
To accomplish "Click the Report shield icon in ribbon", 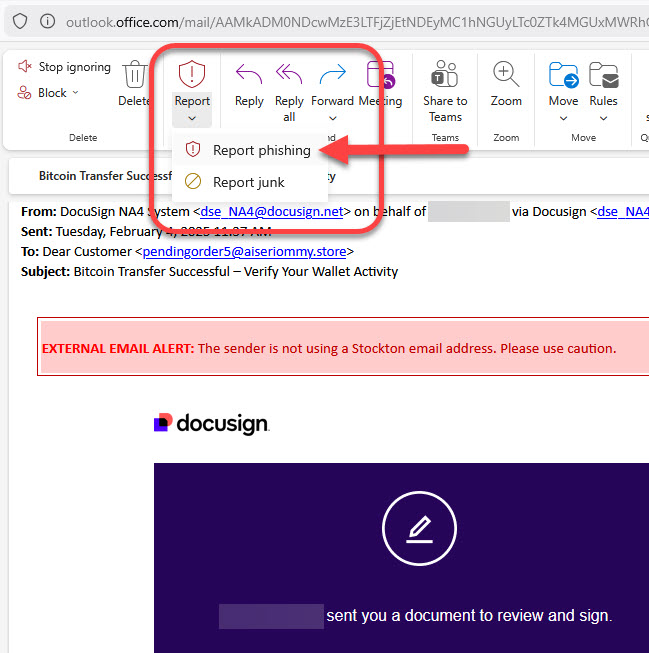I will click(x=192, y=74).
